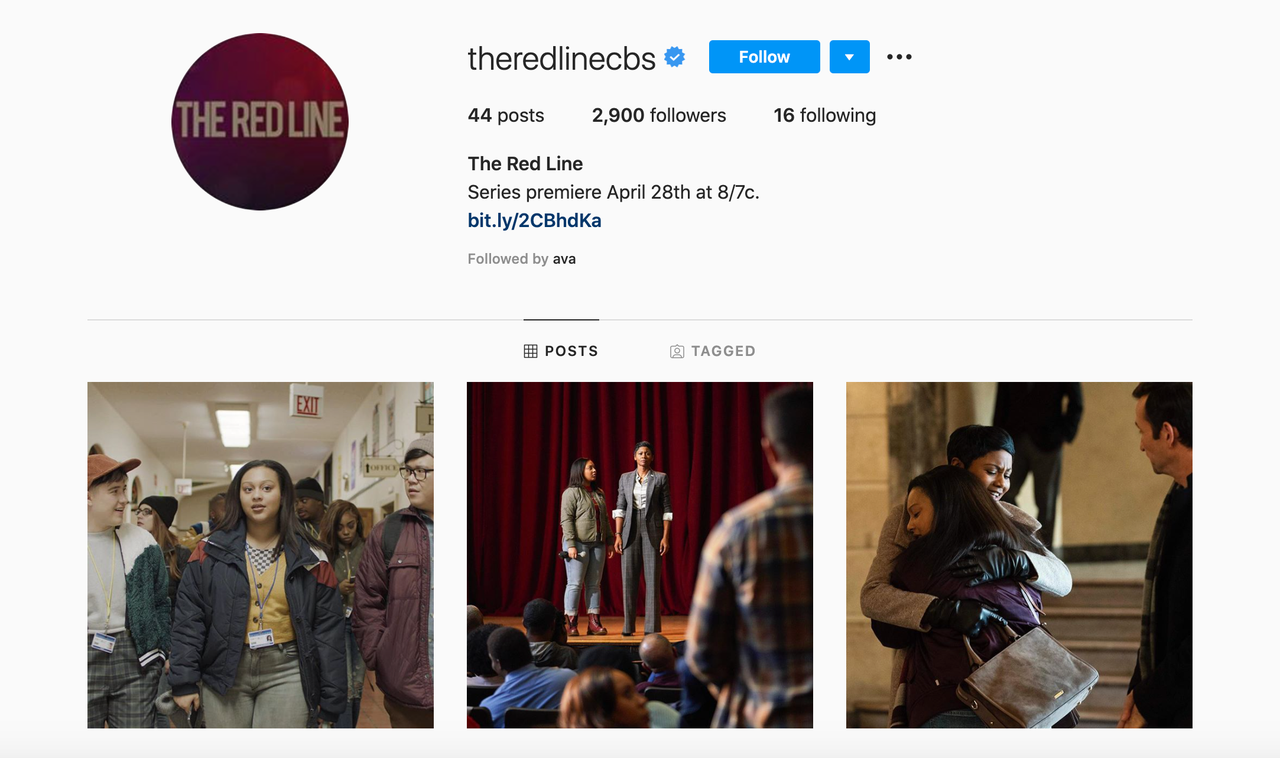Click the blue verified badge icon
The image size is (1280, 758).
pyautogui.click(x=675, y=58)
